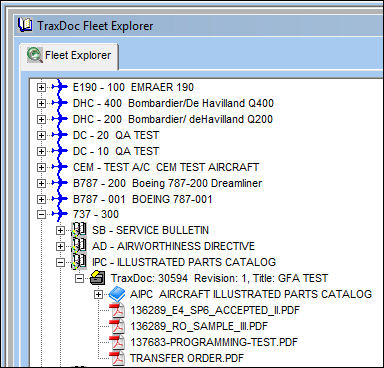Image resolution: width=384 pixels, height=368 pixels.
Task: Click the airplane icon for B787 - 001
Action: click(60, 199)
